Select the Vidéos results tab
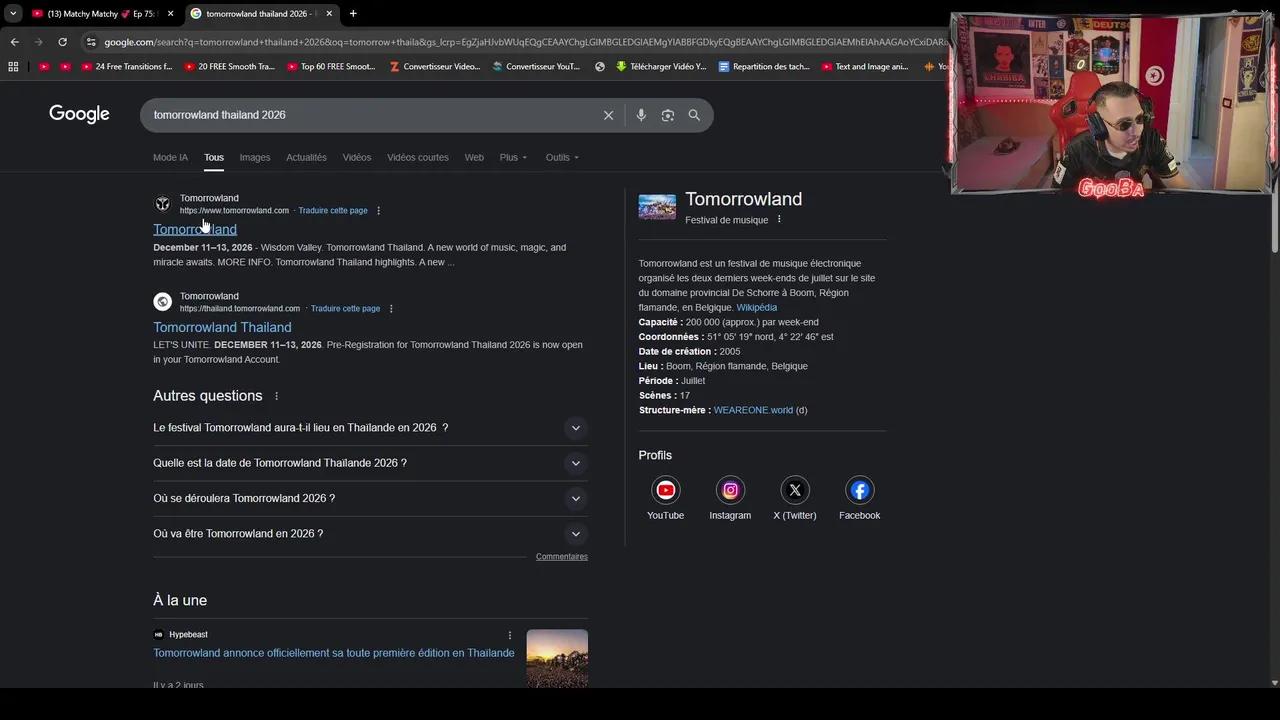Image resolution: width=1280 pixels, height=720 pixels. click(x=357, y=157)
